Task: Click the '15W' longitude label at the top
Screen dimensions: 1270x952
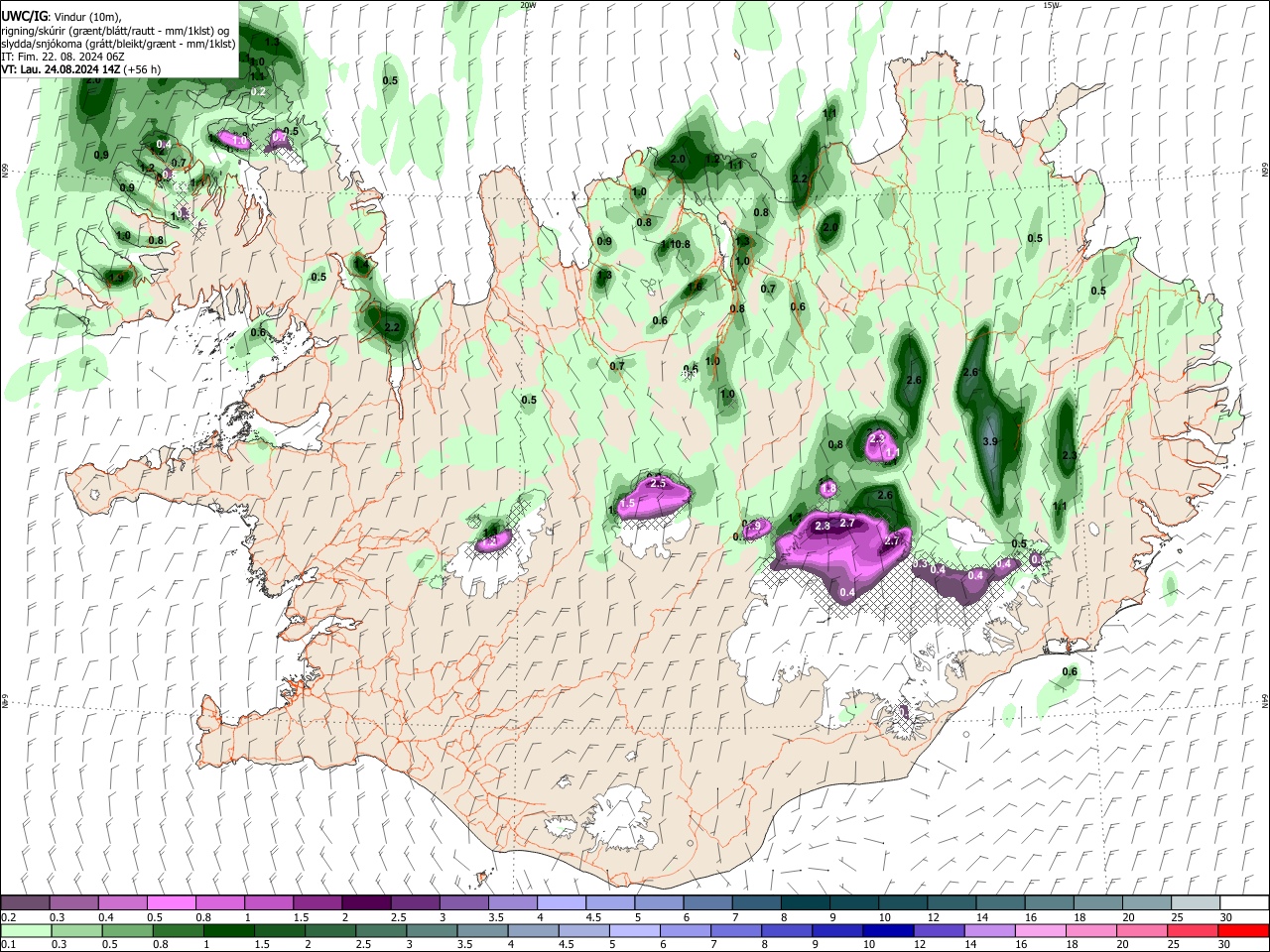Action: [1051, 5]
